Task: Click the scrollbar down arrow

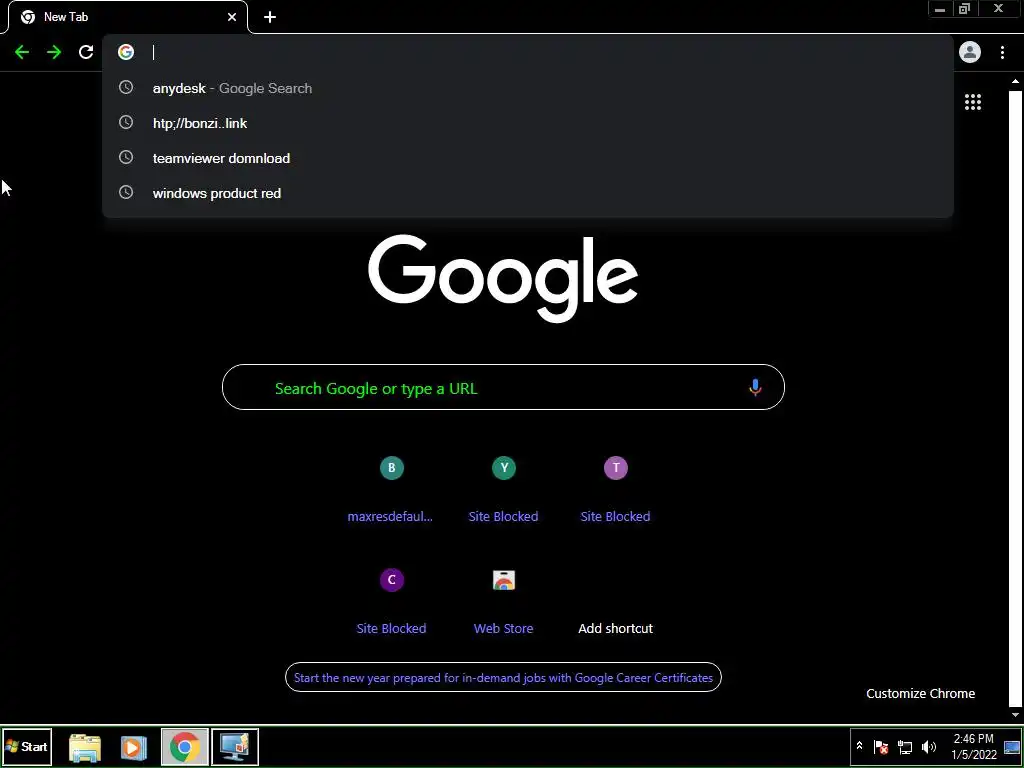Action: 1015,716
